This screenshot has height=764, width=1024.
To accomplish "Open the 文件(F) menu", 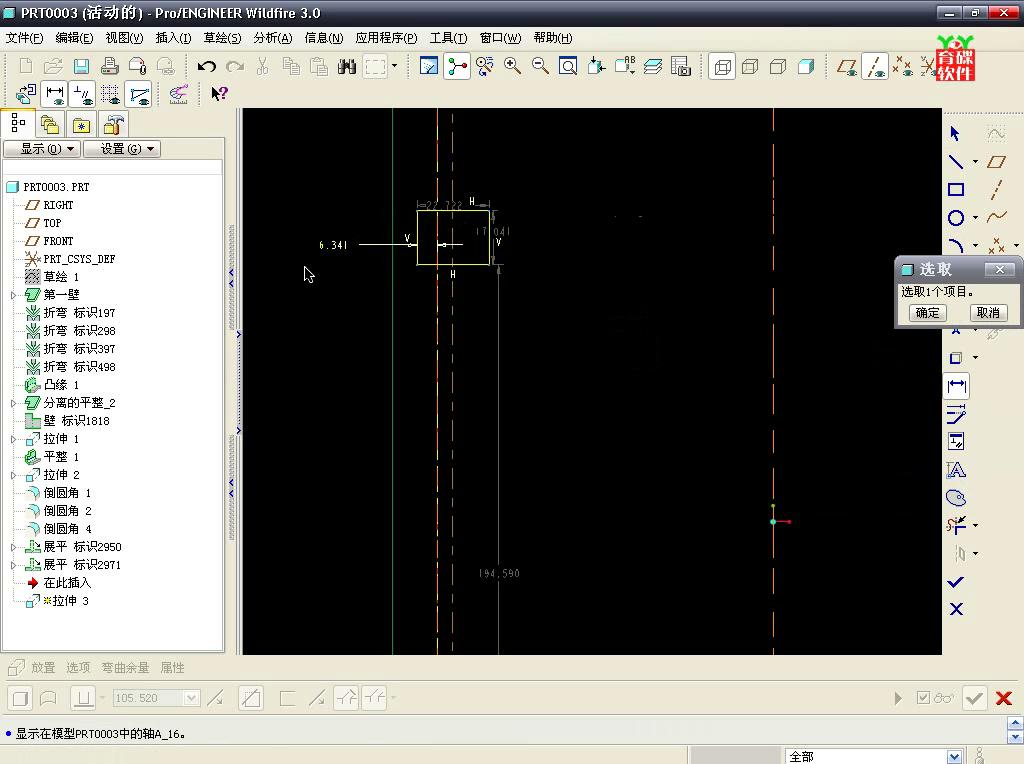I will tap(24, 38).
